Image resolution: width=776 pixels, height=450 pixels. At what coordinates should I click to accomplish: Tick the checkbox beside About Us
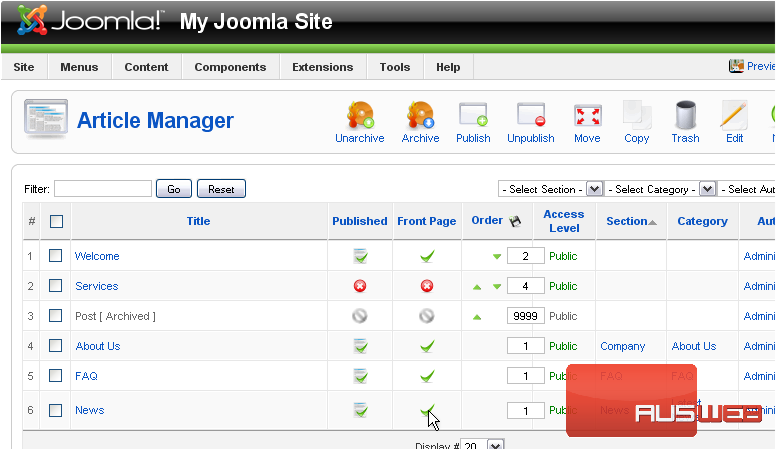pos(56,346)
